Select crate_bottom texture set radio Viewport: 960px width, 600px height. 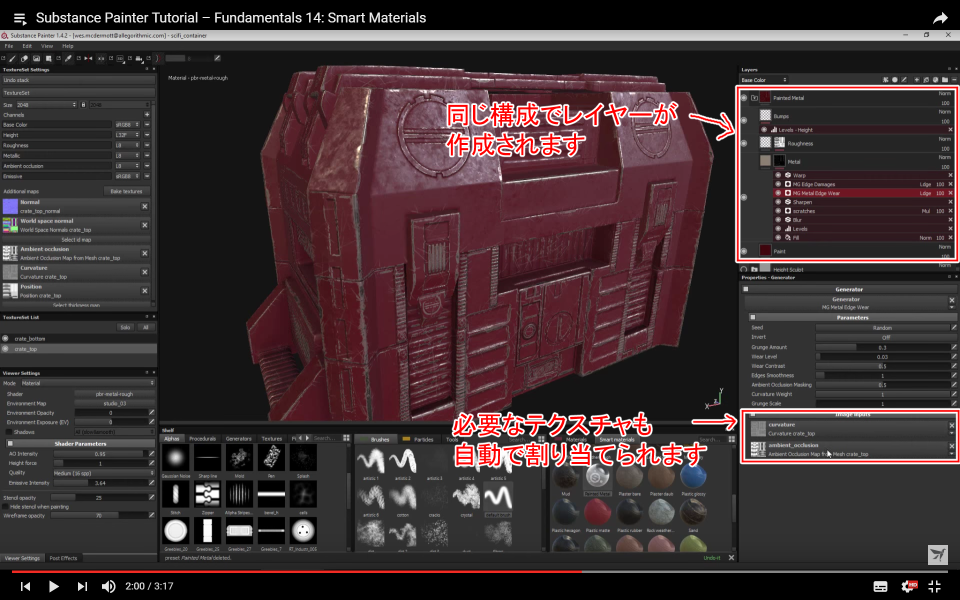coord(6,339)
